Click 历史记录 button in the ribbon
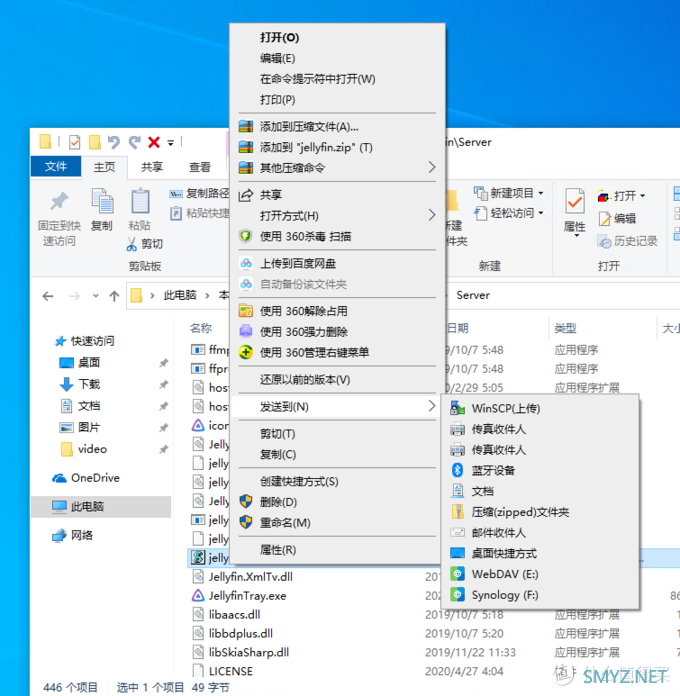This screenshot has width=680, height=696. coord(628,241)
